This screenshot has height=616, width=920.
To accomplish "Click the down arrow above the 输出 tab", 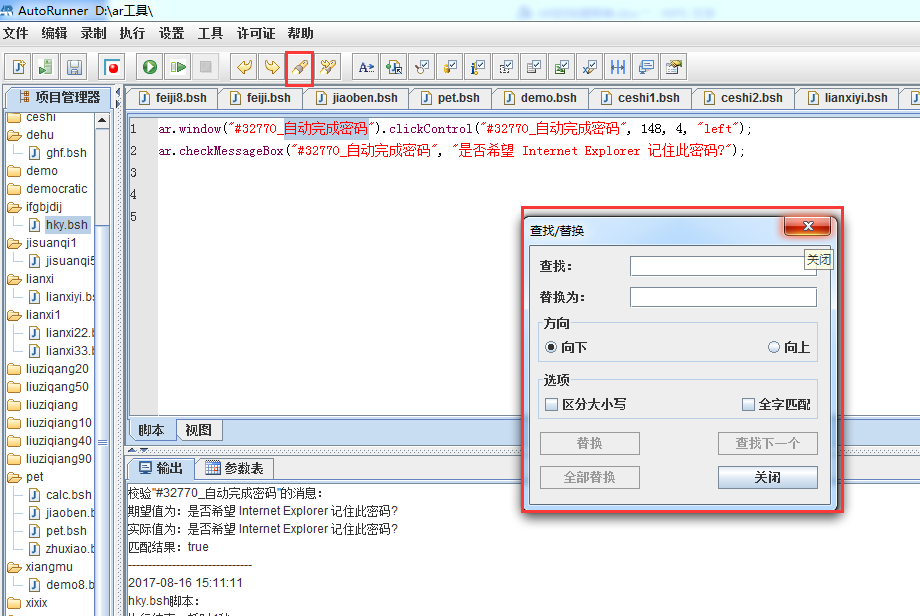I will coord(144,450).
